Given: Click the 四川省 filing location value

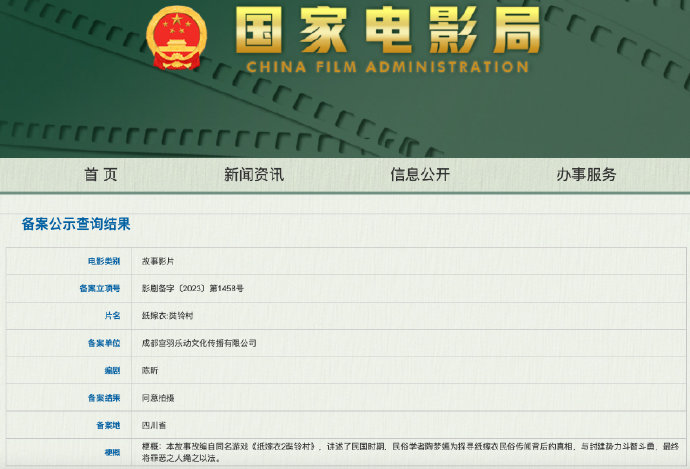Looking at the screenshot, I should (154, 425).
